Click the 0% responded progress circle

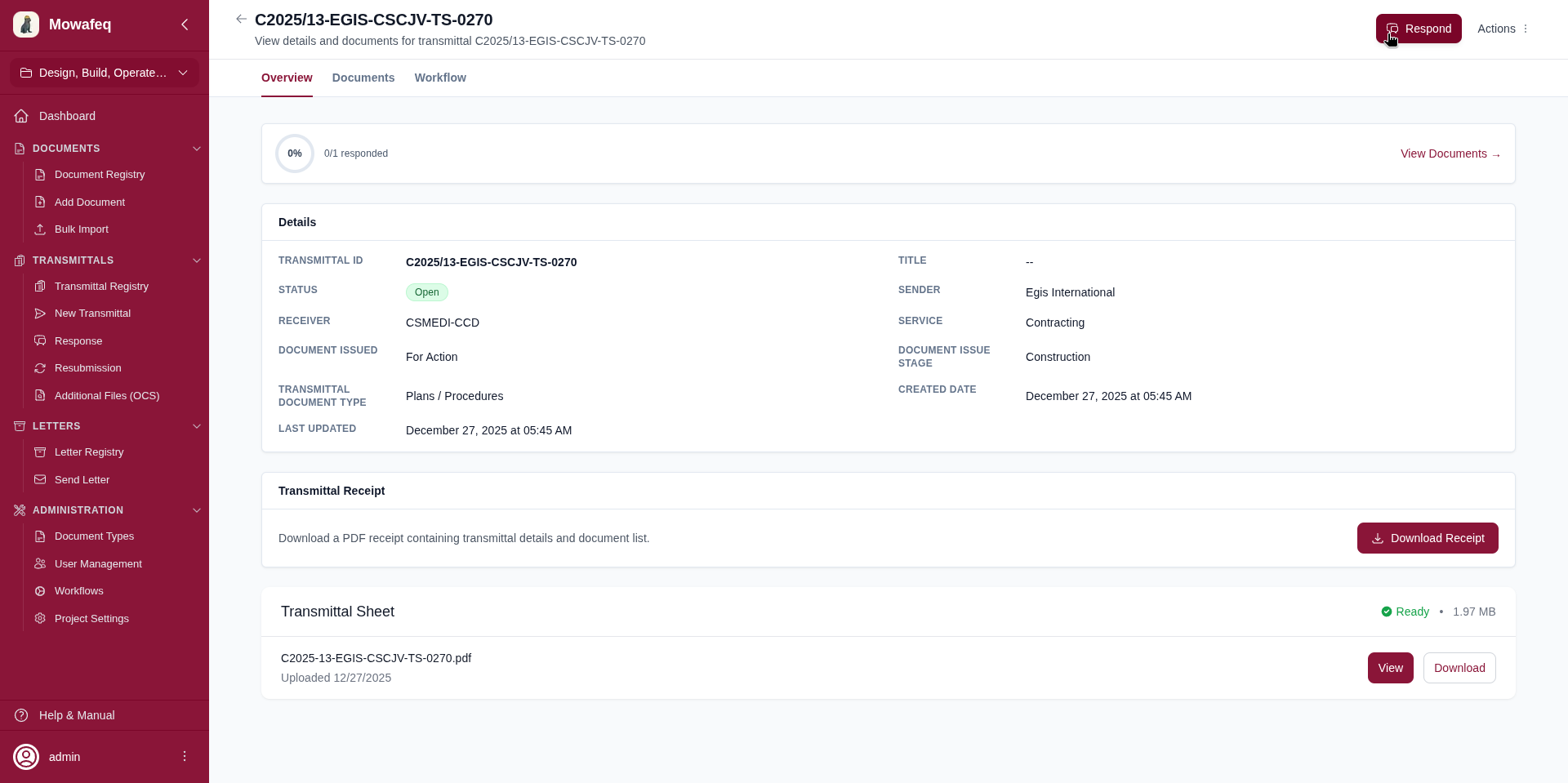(294, 153)
